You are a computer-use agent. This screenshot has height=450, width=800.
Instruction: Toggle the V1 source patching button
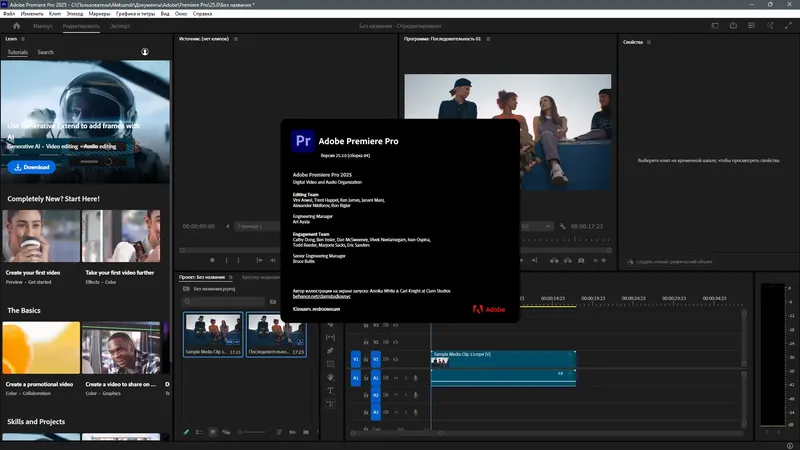pos(356,358)
